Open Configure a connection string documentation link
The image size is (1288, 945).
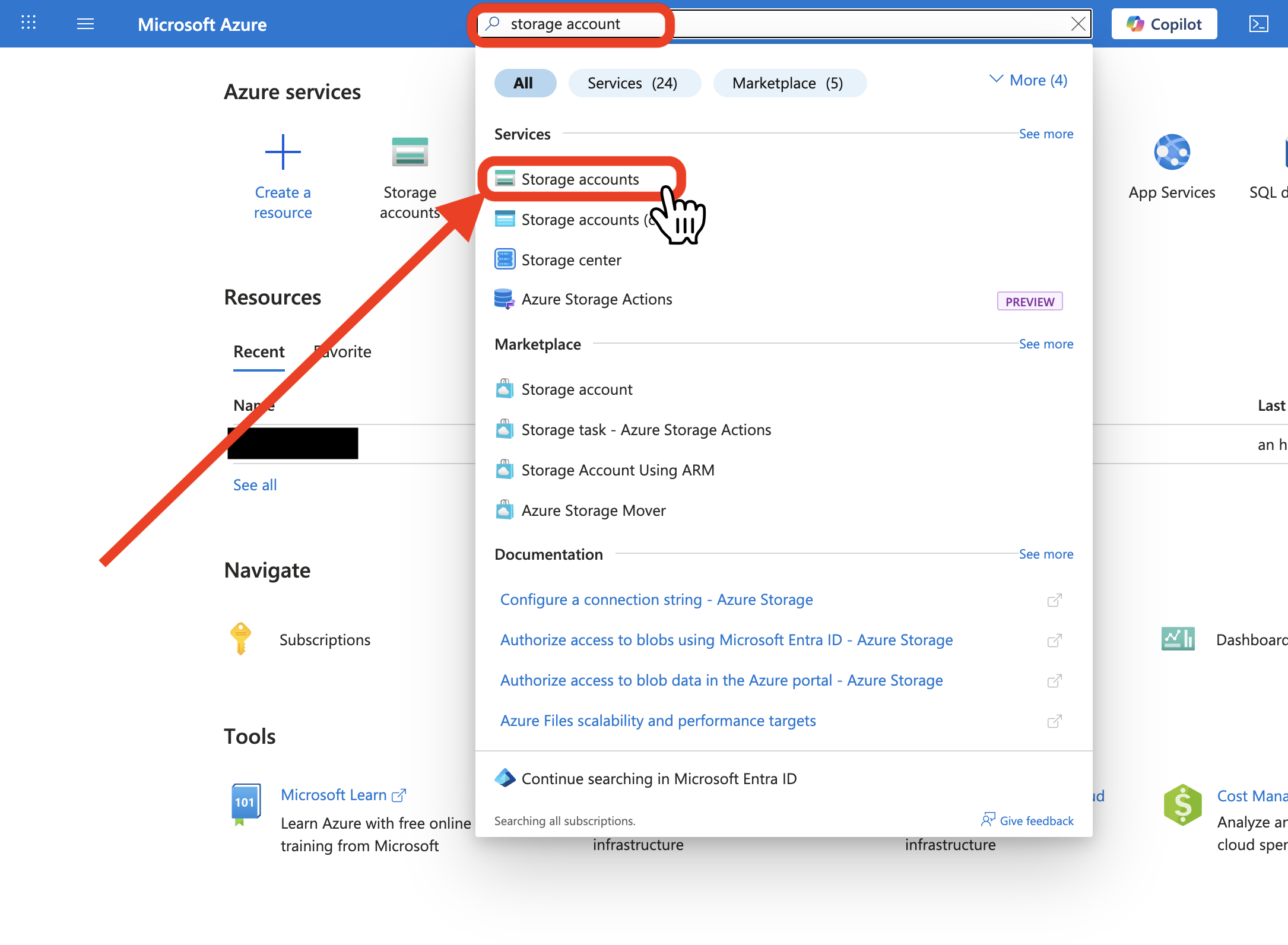[656, 600]
